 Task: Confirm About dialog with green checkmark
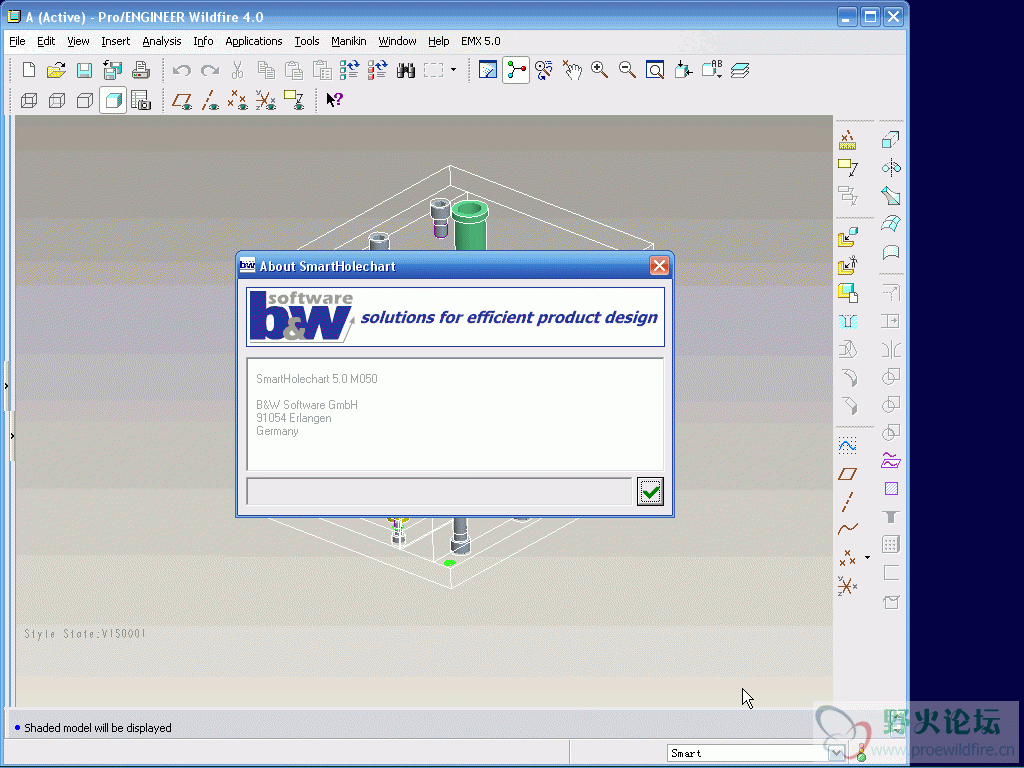650,492
